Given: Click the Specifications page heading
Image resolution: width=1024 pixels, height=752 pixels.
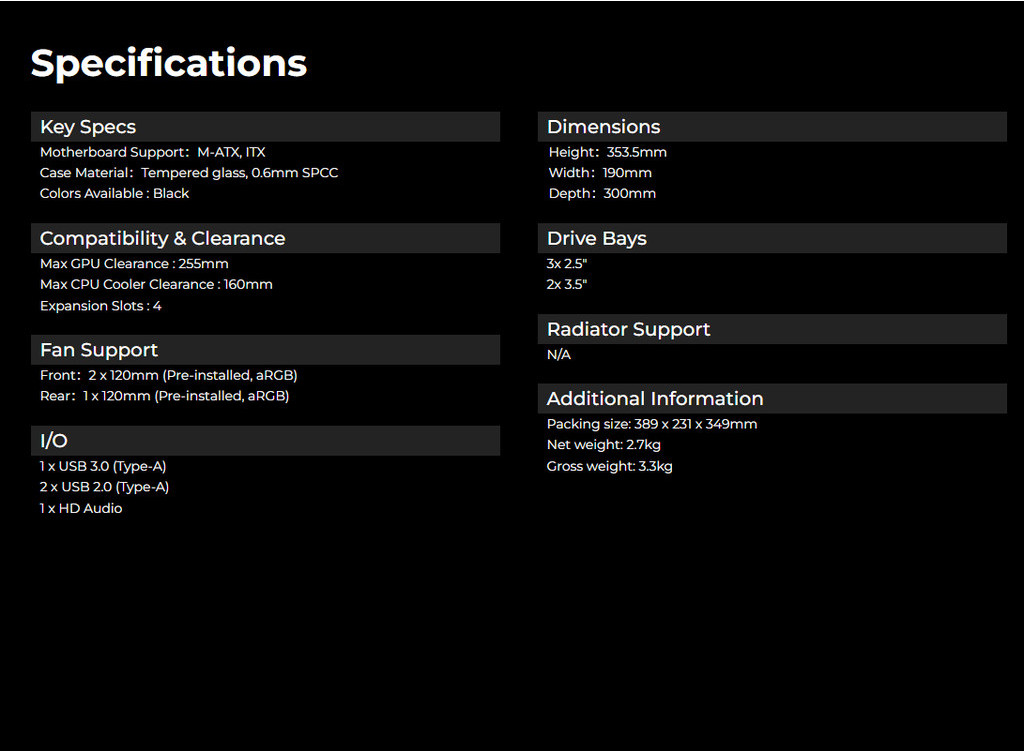Looking at the screenshot, I should pos(168,63).
